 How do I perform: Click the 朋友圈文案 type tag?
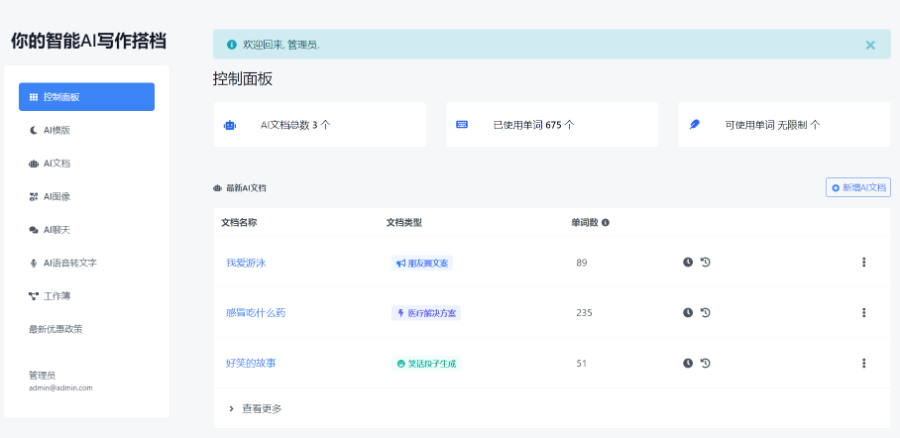[422, 263]
